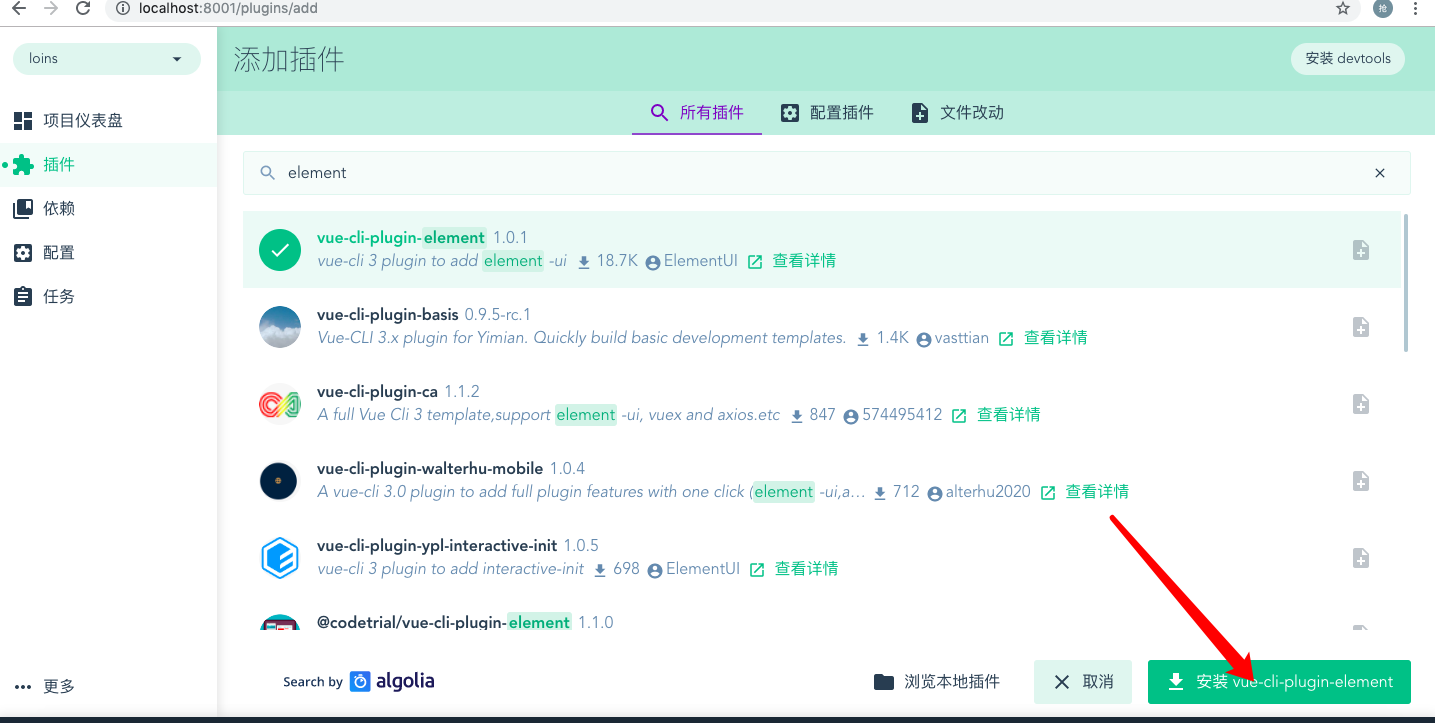This screenshot has height=723, width=1435.
Task: Click file-add icon on vue-cli-plugin-element row
Action: tap(1361, 250)
